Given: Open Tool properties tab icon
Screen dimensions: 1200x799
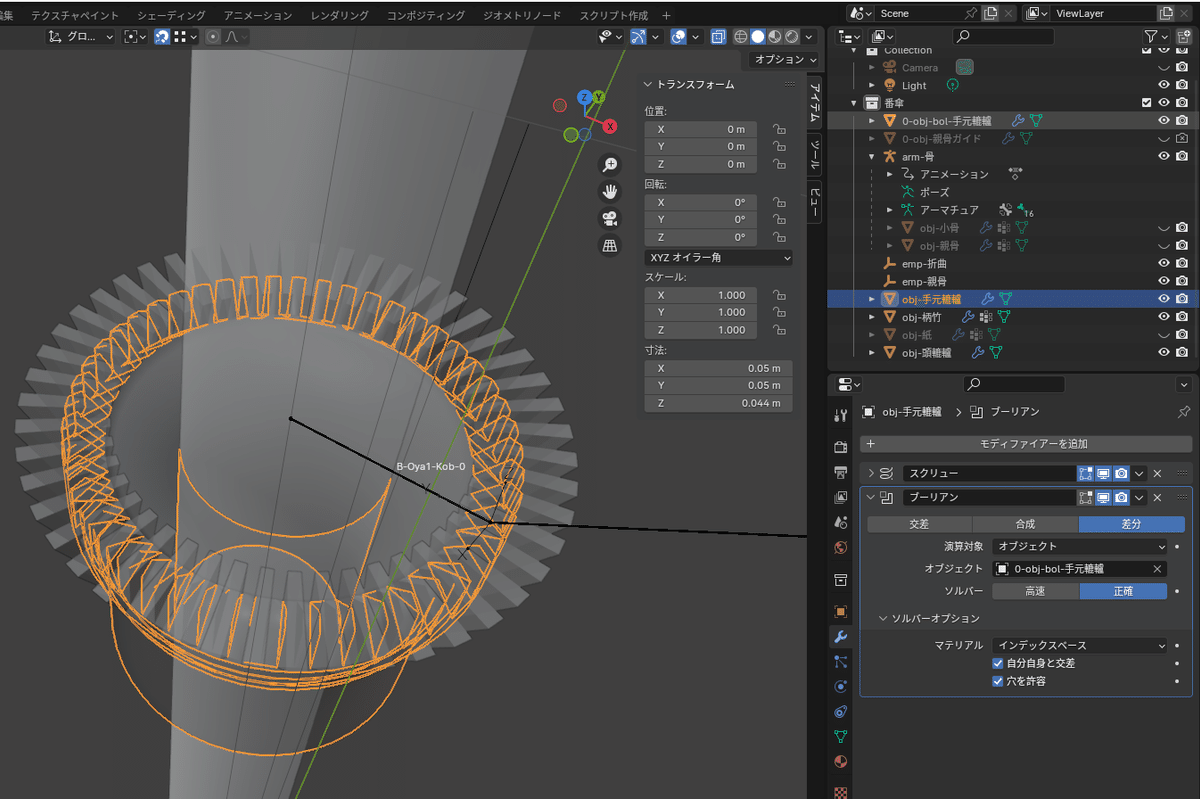Looking at the screenshot, I should 841,414.
